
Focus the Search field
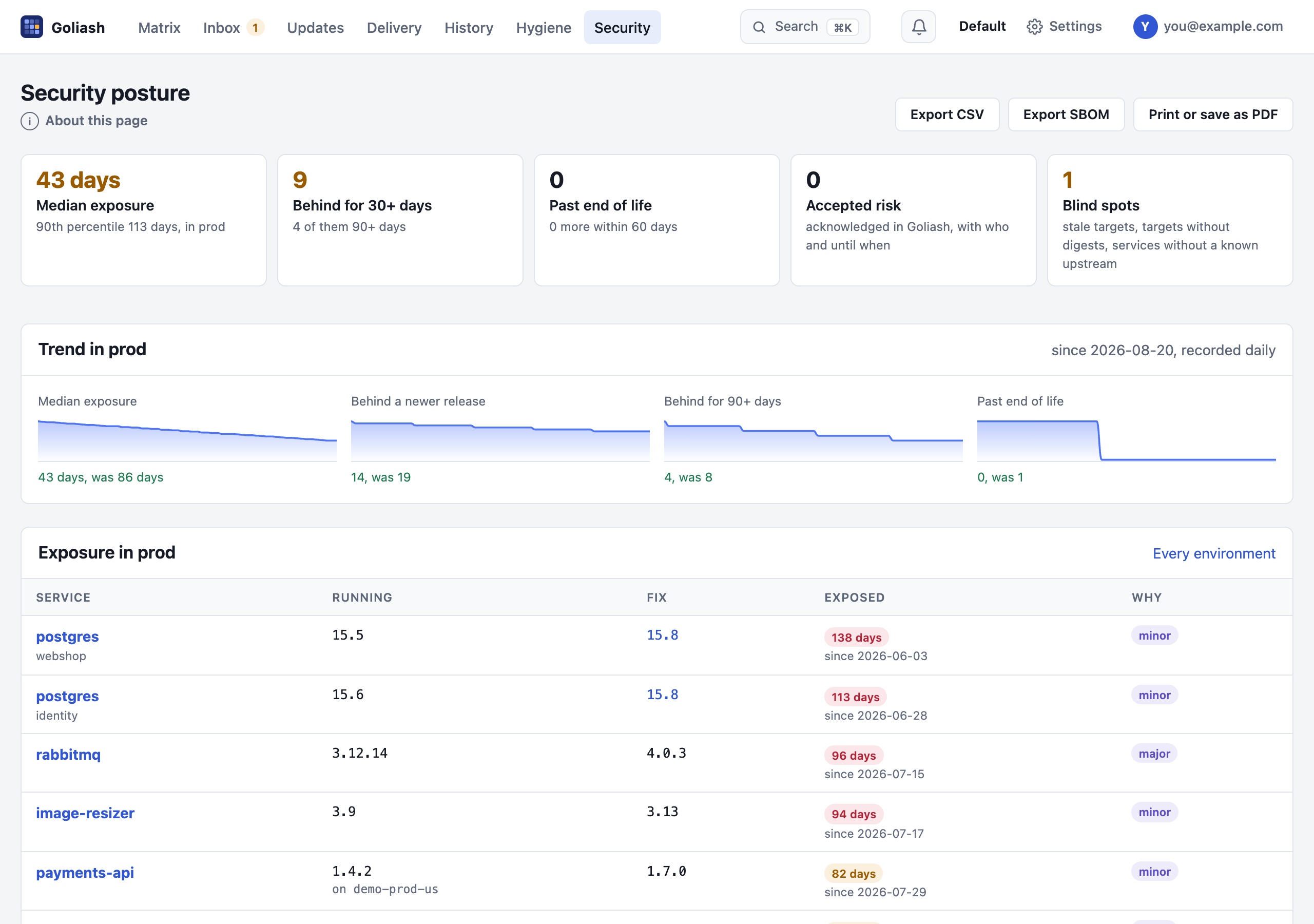coord(805,27)
